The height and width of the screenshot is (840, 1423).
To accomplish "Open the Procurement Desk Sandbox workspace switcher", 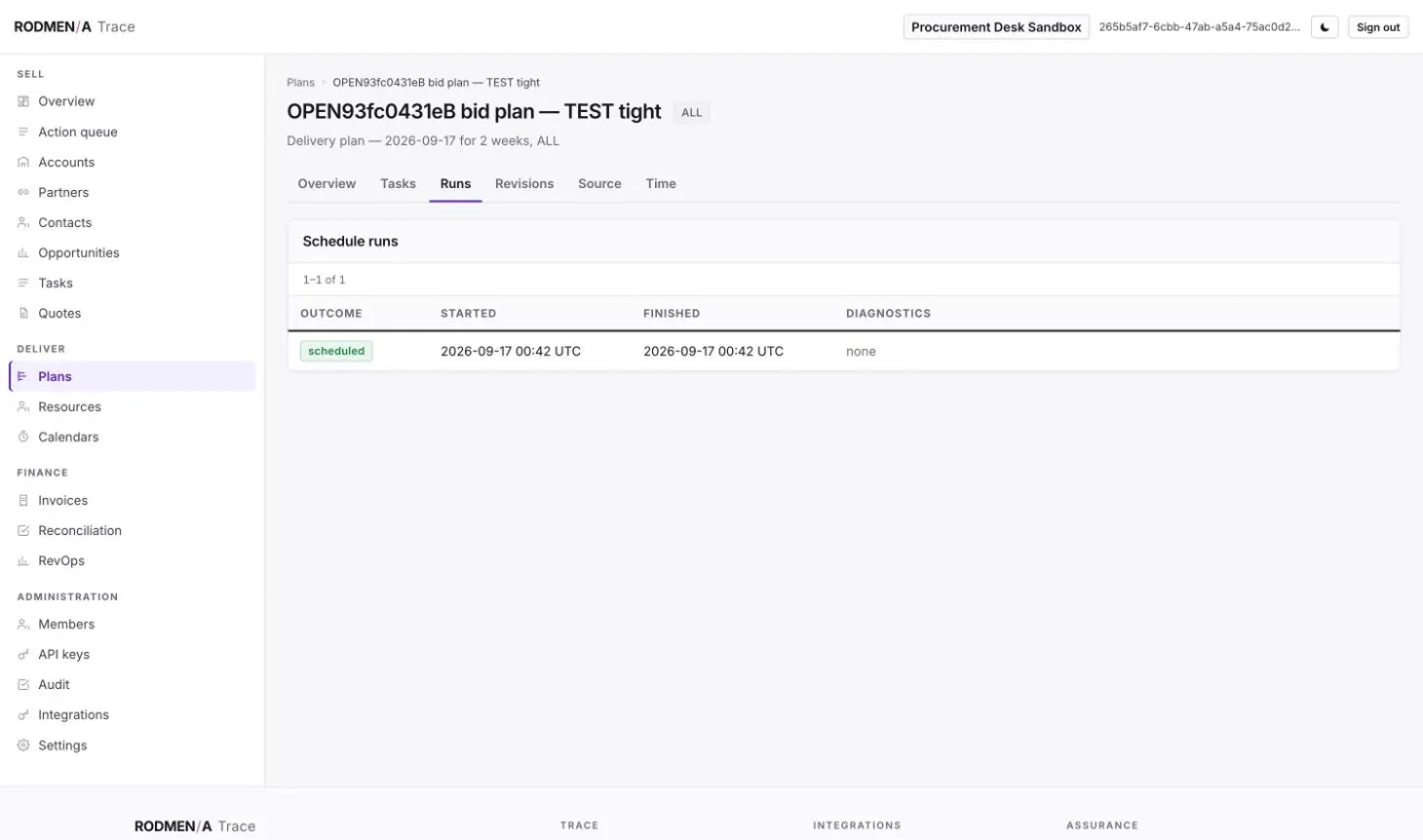I will pos(996,27).
